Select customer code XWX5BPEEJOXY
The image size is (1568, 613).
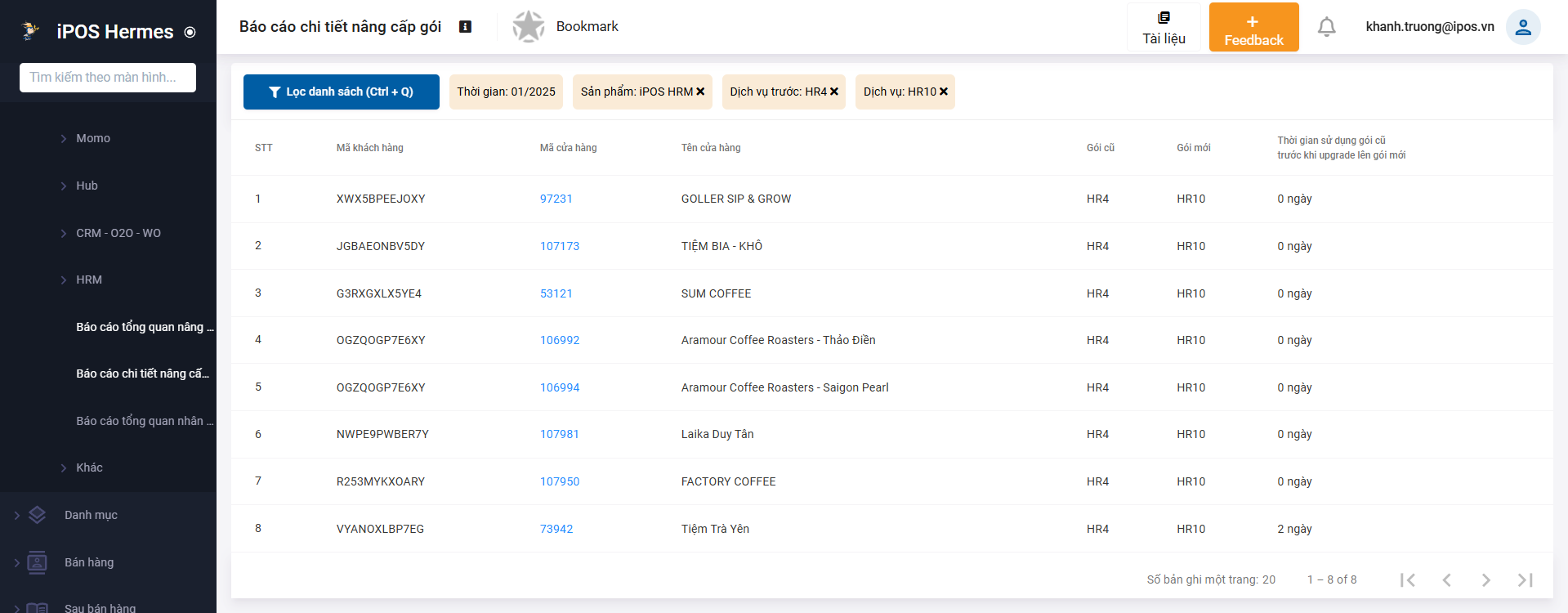tap(381, 199)
